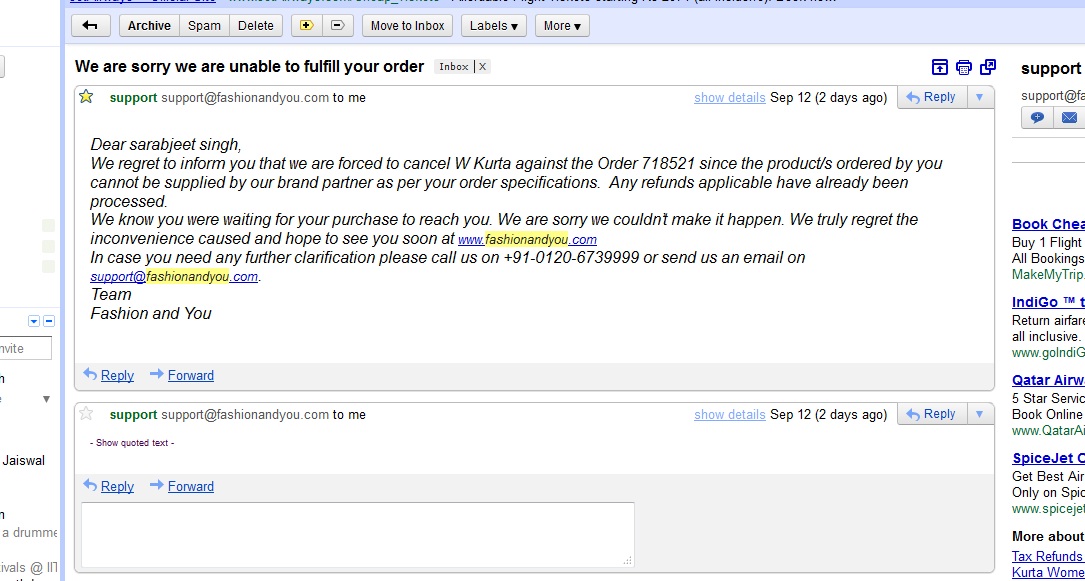Collapse all messages icon

point(939,67)
